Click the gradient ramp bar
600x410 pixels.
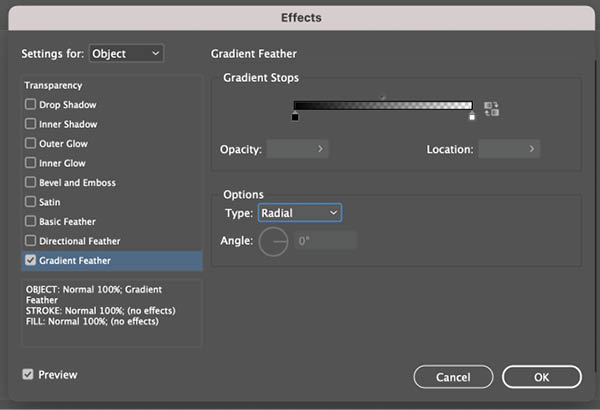[383, 105]
